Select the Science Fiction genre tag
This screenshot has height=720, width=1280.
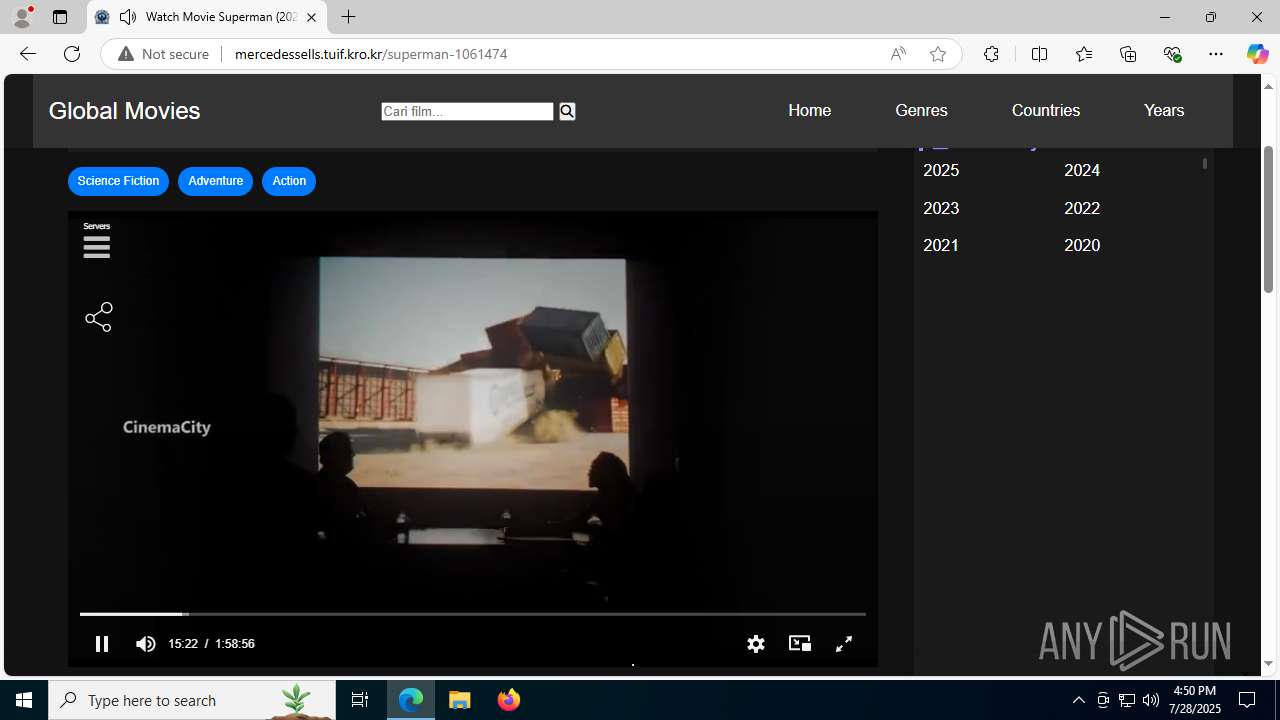[118, 181]
